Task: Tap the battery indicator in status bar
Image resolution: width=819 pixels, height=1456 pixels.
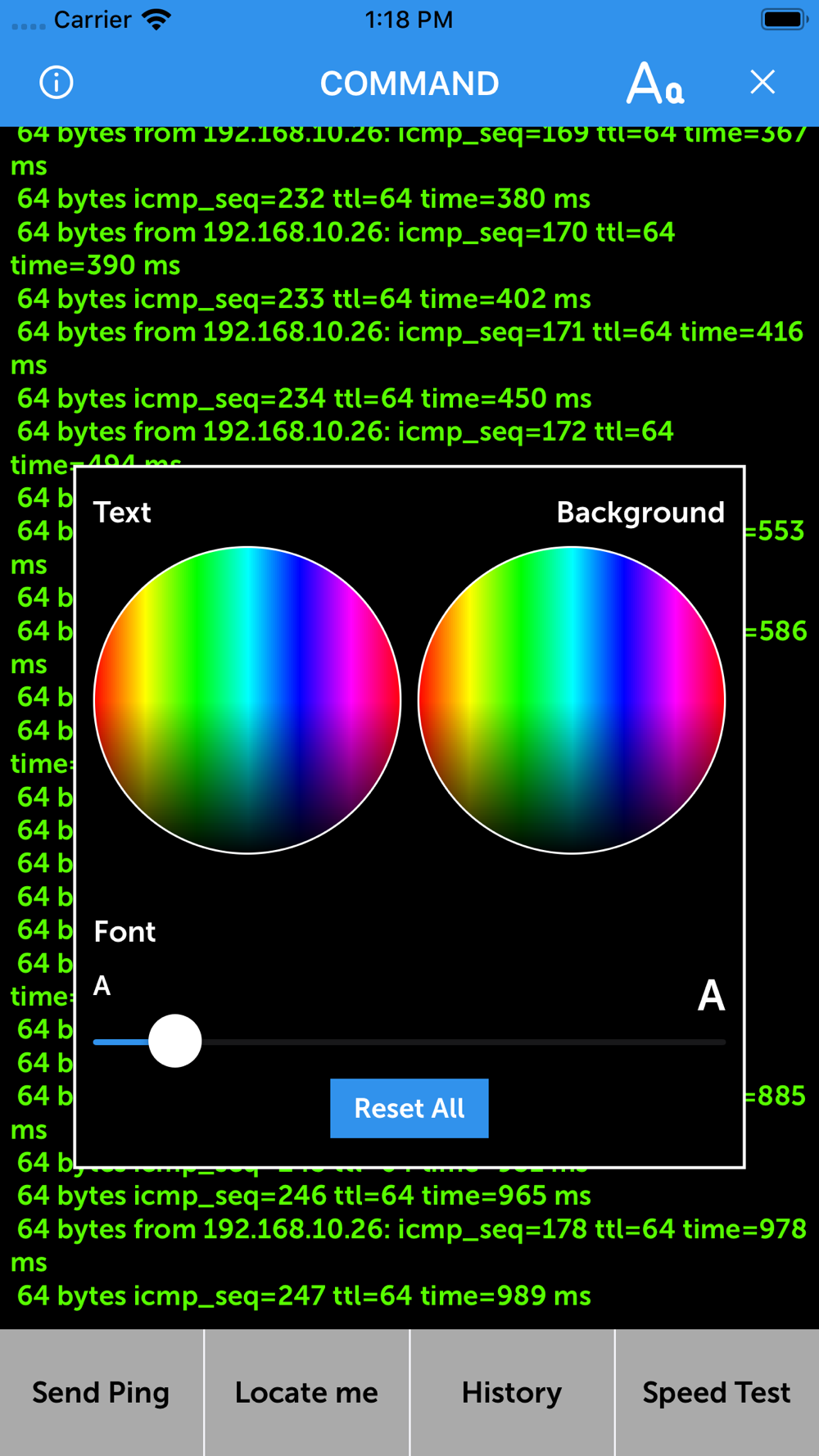Action: [x=784, y=20]
